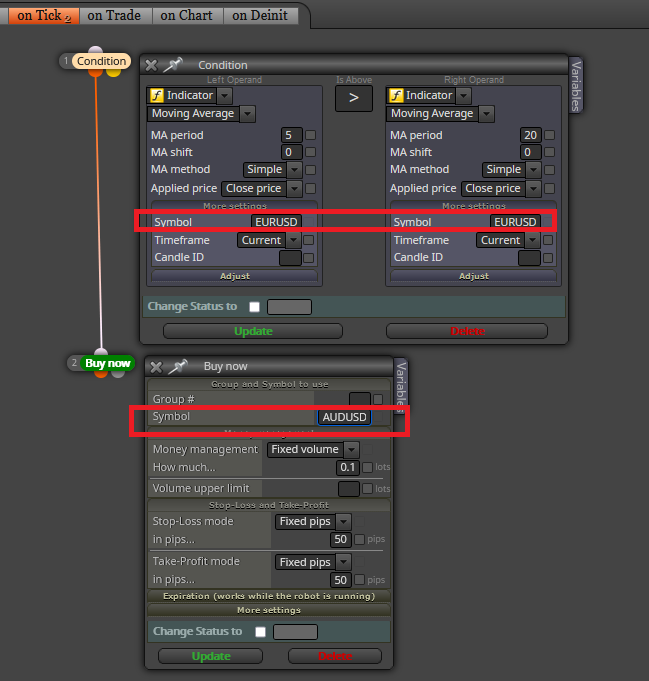Viewport: 649px width, 681px height.
Task: Toggle right operand Timeframe checkbox
Action: (x=548, y=240)
